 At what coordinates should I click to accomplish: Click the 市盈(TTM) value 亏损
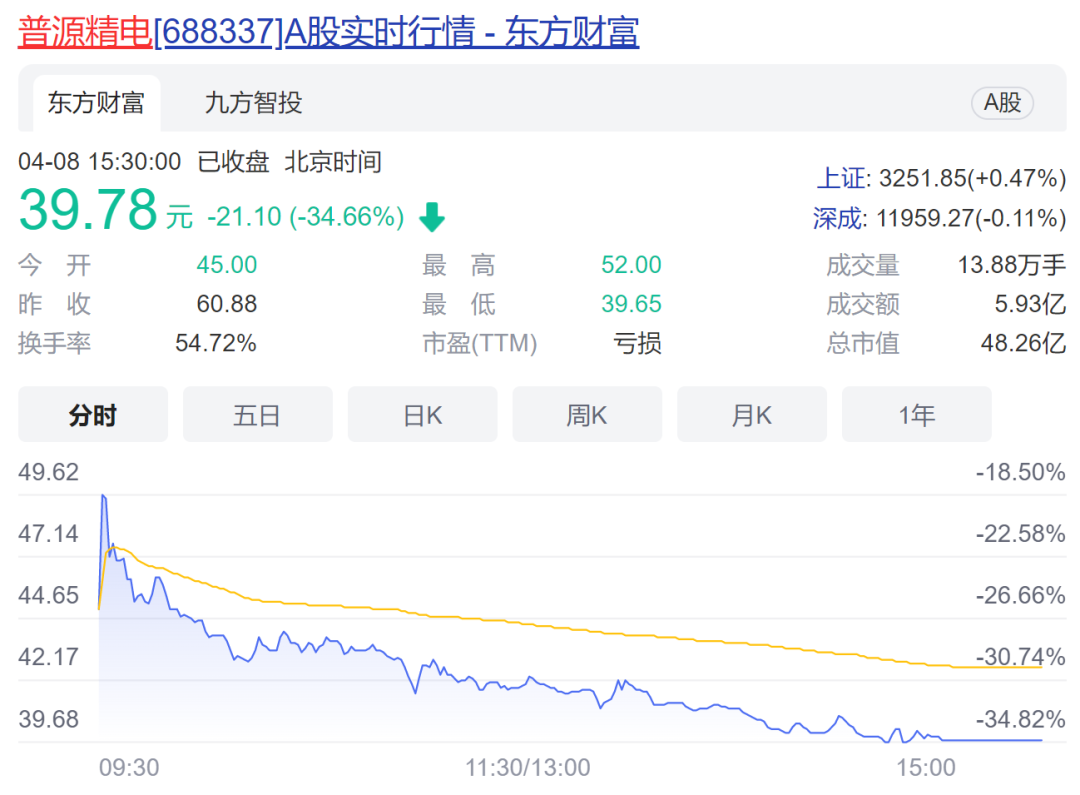637,343
